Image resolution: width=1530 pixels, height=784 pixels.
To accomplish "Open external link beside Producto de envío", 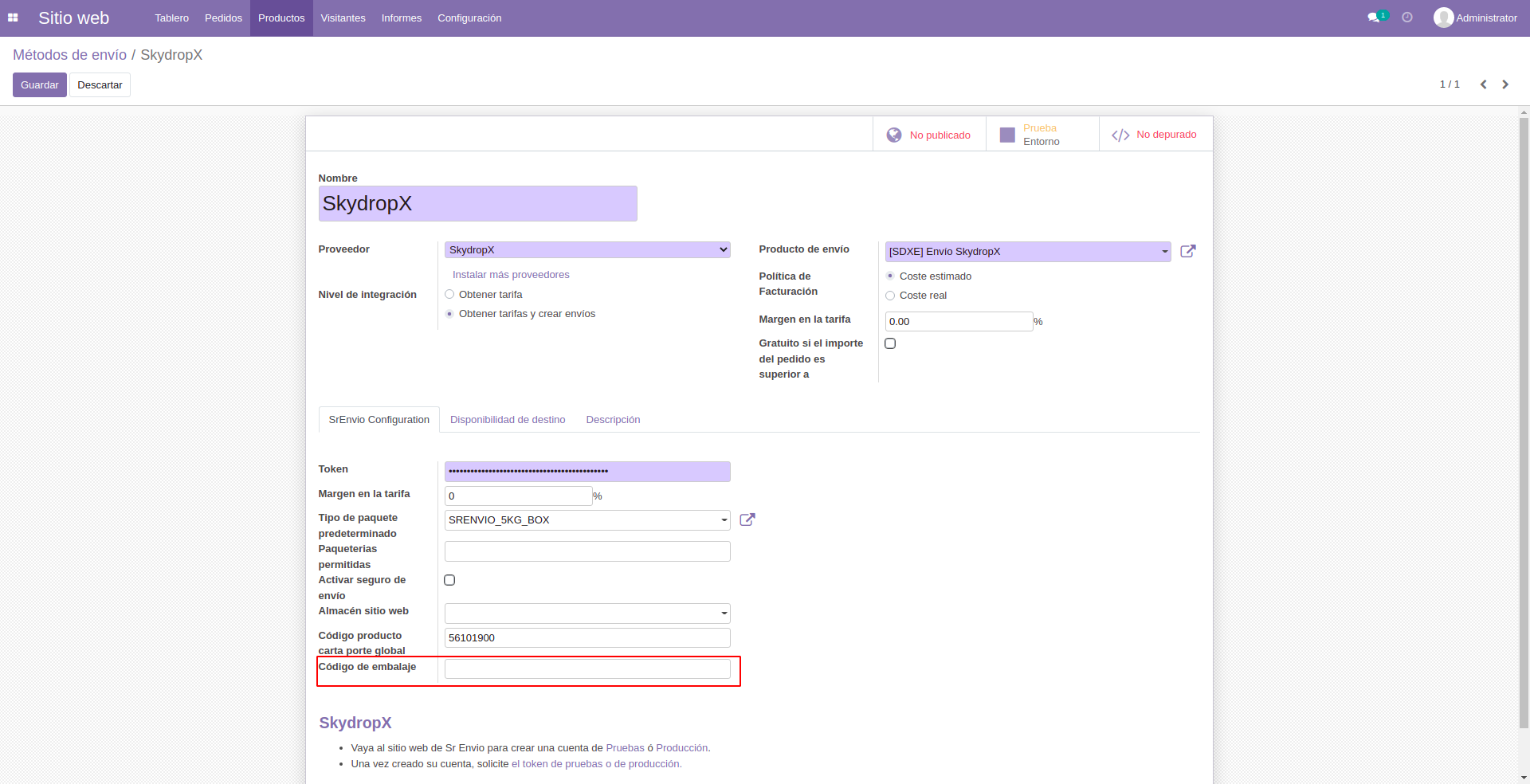I will (x=1187, y=251).
